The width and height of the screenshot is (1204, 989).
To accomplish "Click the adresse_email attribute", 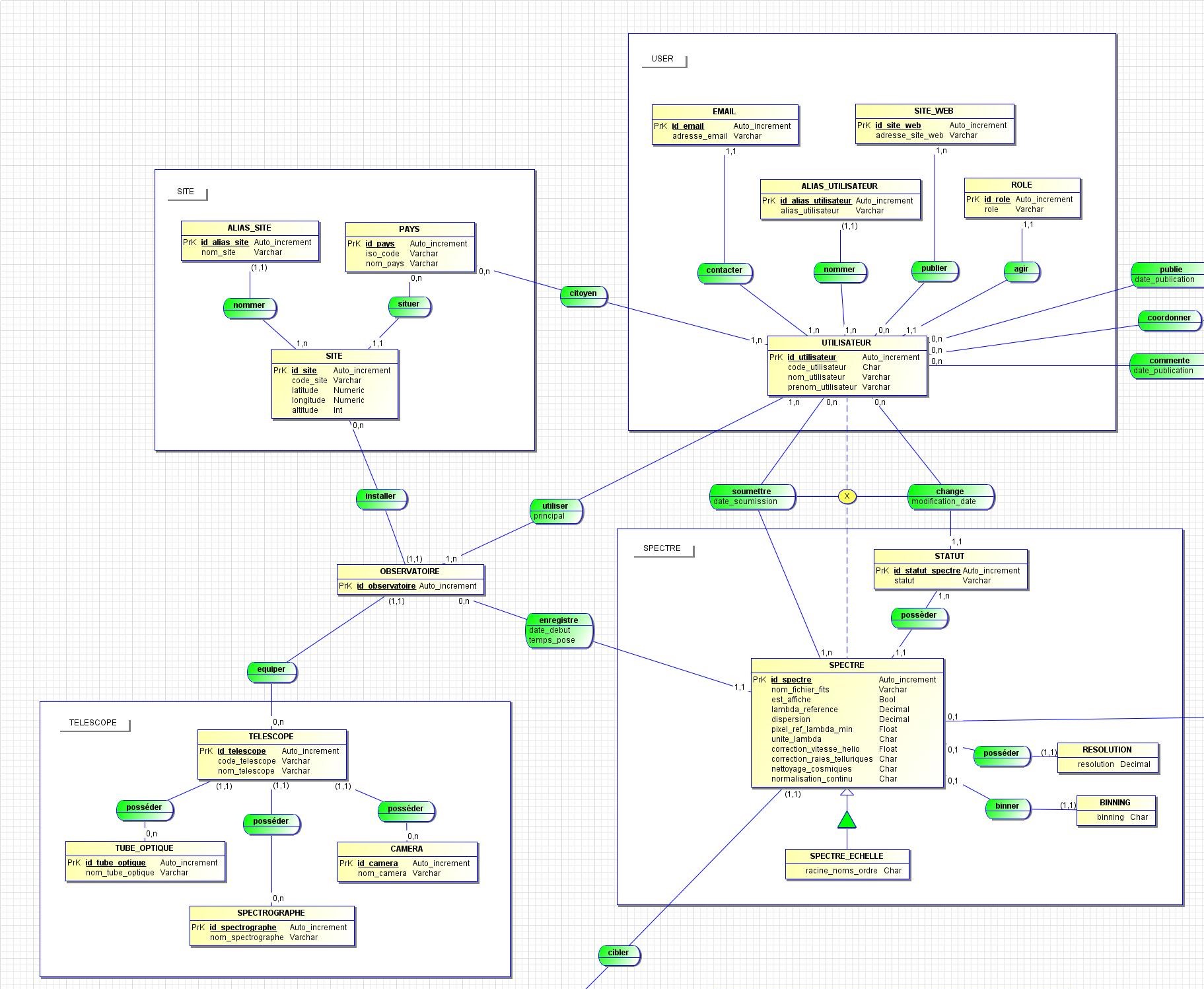I will tap(700, 136).
